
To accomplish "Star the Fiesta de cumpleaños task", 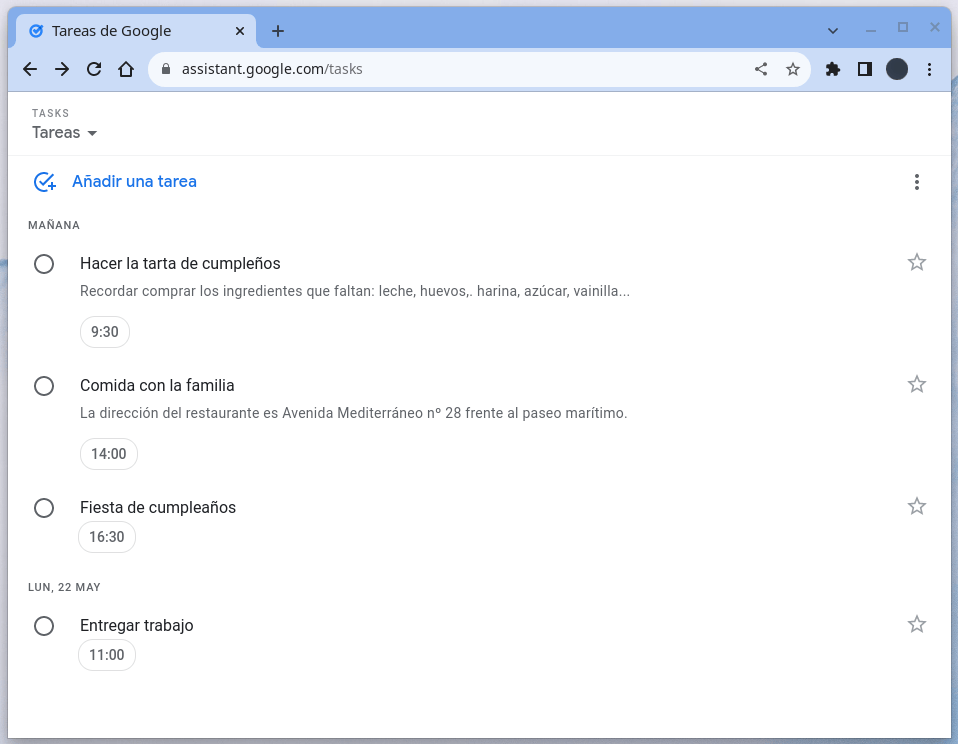I will click(x=916, y=506).
